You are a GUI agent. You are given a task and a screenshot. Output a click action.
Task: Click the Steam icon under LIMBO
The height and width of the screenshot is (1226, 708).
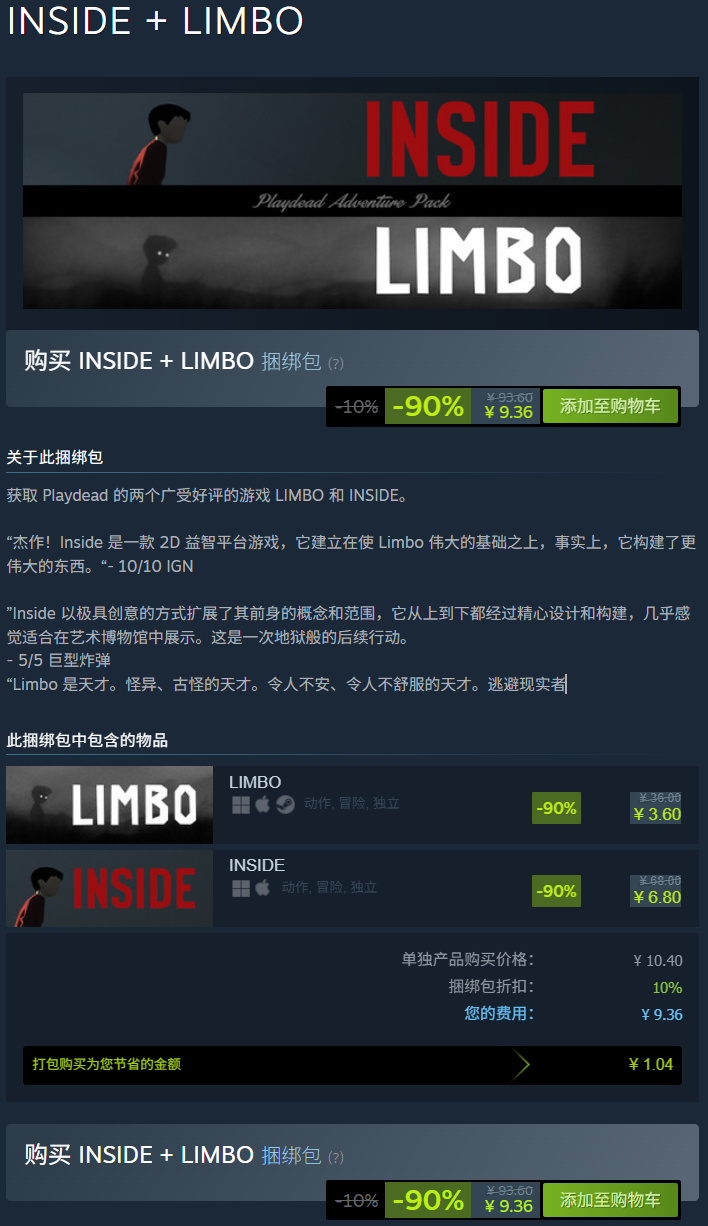coord(285,805)
